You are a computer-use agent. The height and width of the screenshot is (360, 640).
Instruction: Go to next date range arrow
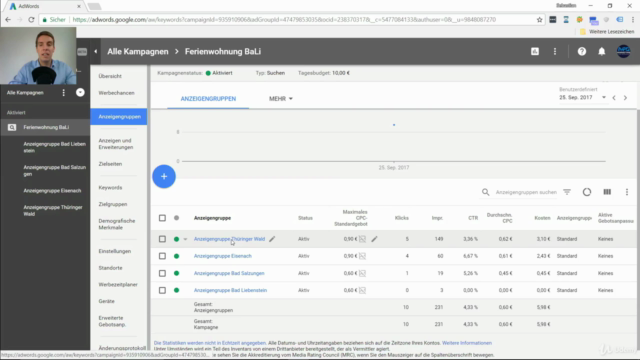(625, 98)
